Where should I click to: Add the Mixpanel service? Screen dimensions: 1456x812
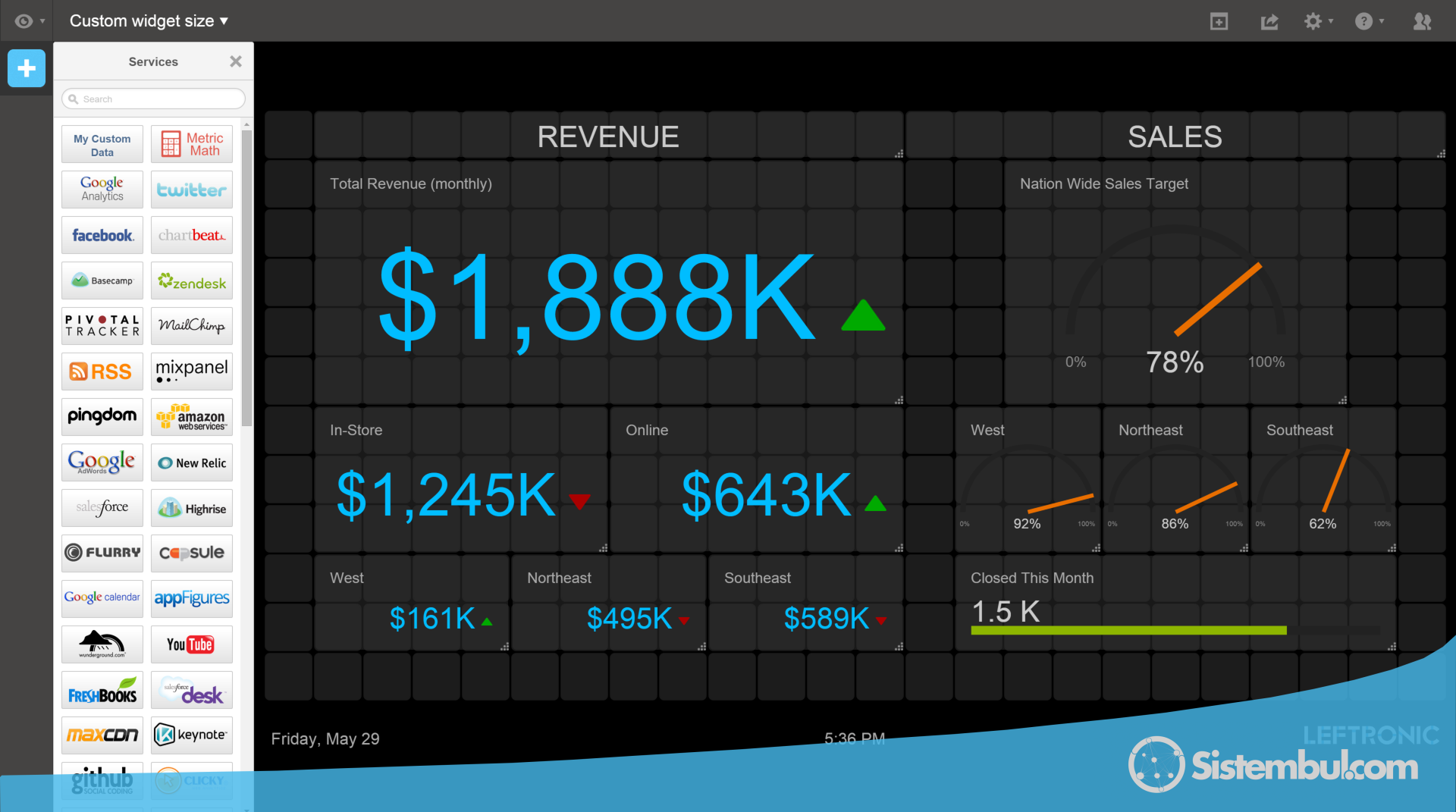click(192, 372)
